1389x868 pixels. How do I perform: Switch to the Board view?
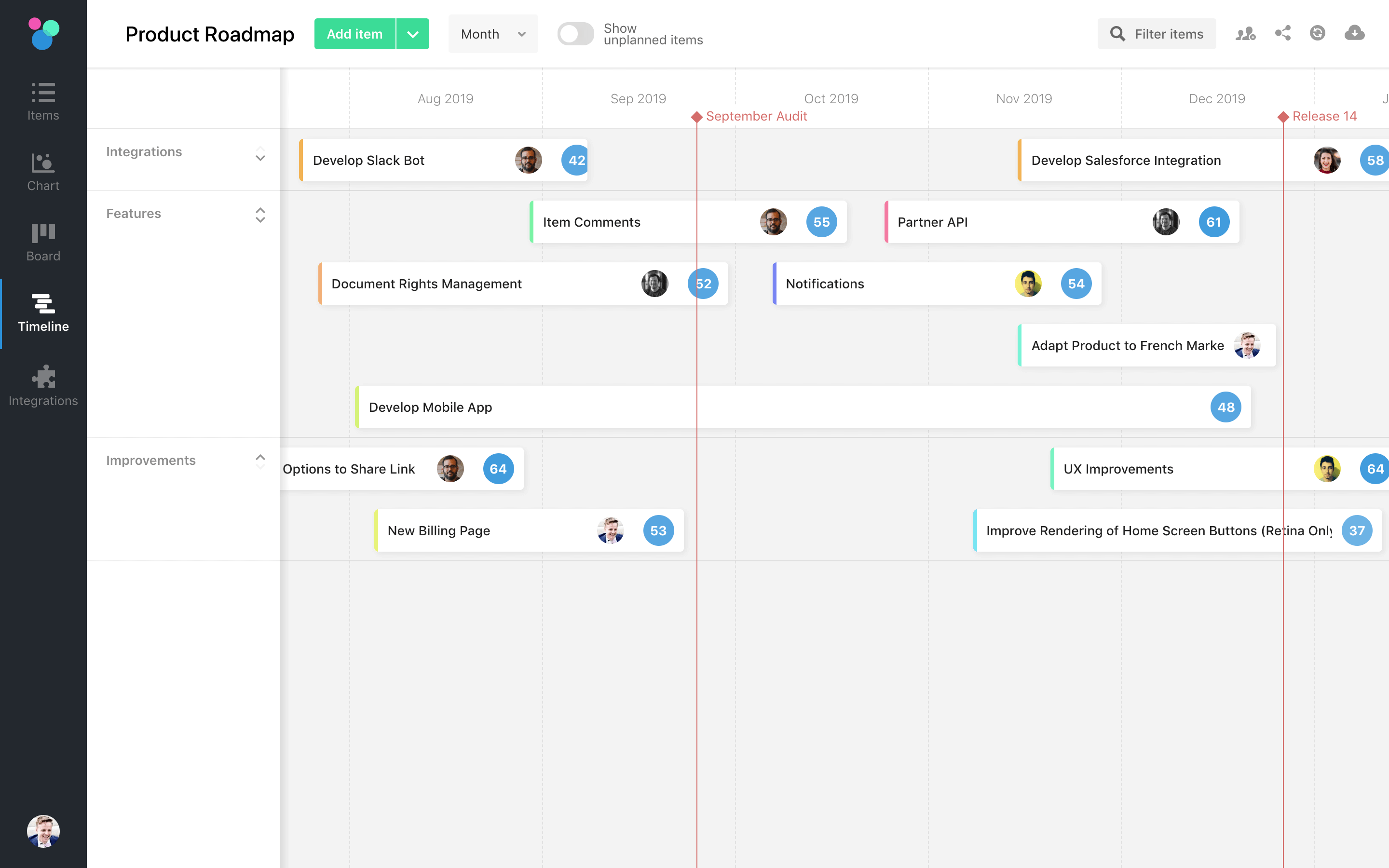(43, 241)
